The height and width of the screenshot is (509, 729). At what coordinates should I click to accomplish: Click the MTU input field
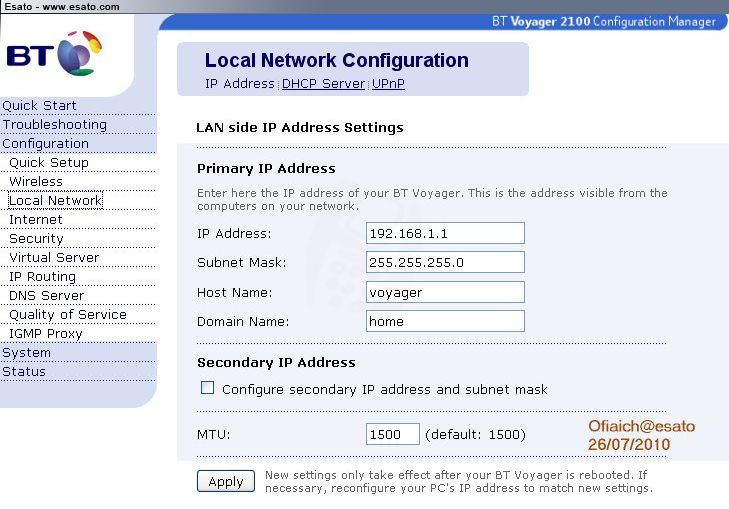tap(393, 434)
